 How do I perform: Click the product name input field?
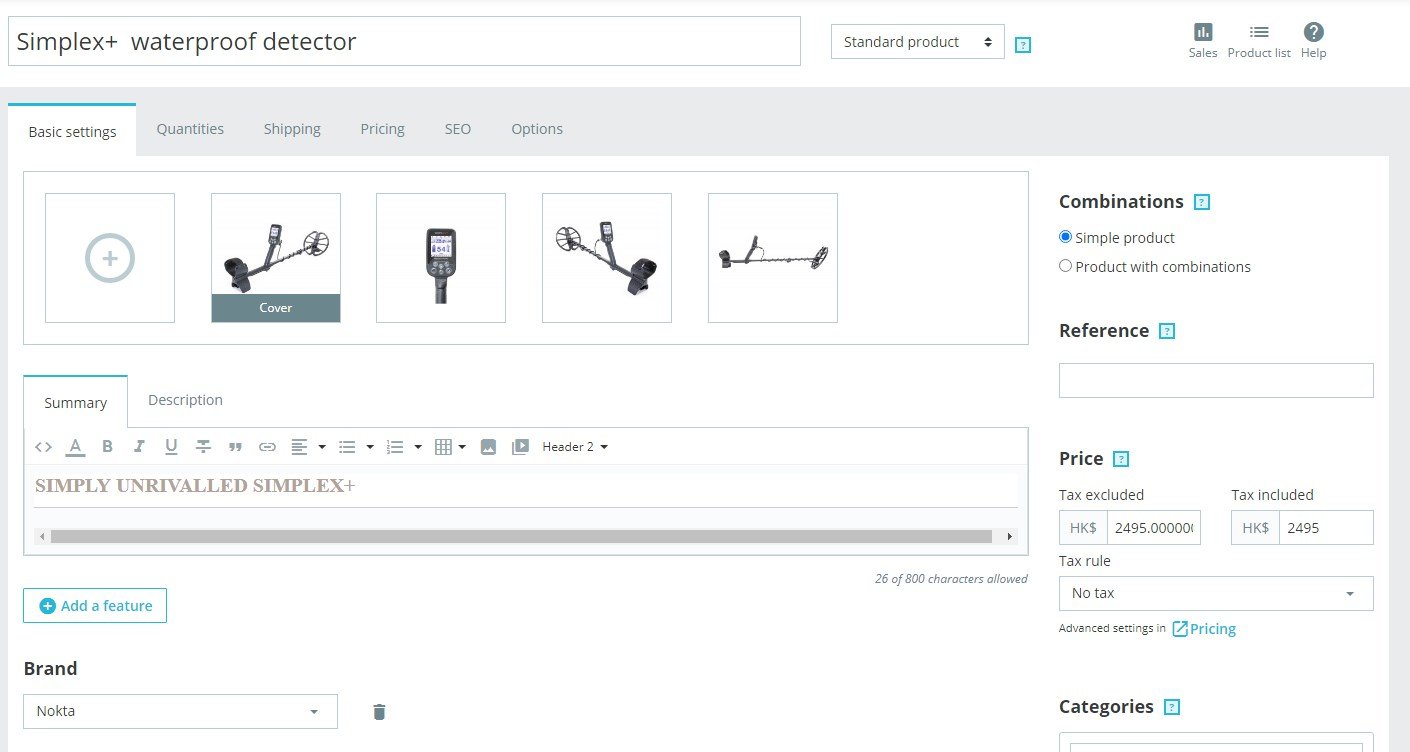[404, 41]
